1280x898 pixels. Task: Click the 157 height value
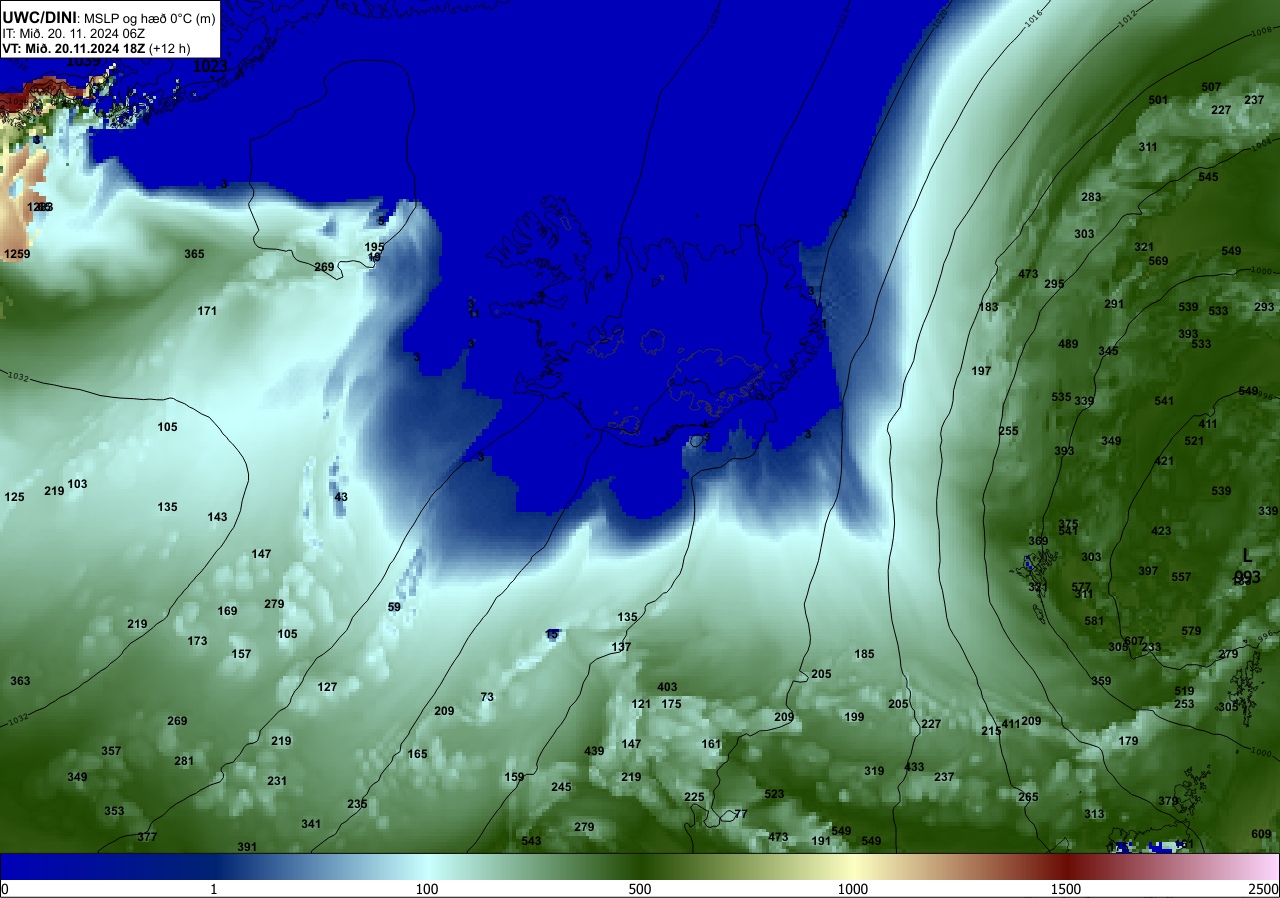(x=241, y=654)
